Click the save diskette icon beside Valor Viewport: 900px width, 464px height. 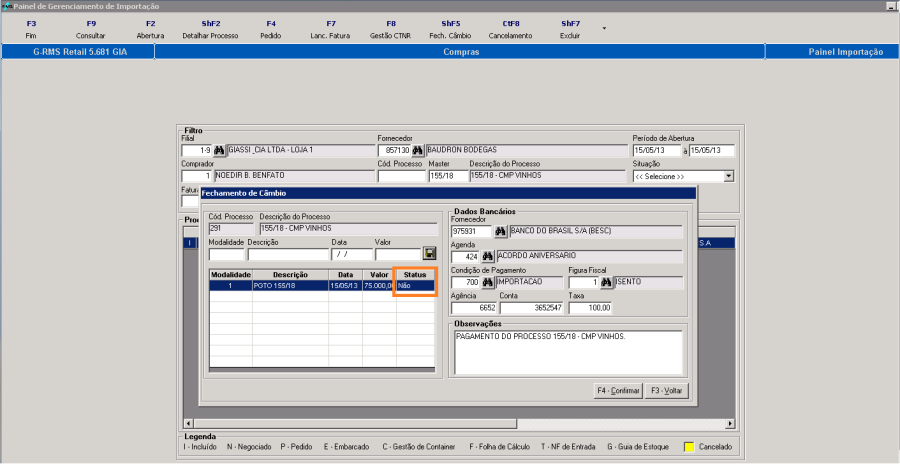pyautogui.click(x=429, y=254)
